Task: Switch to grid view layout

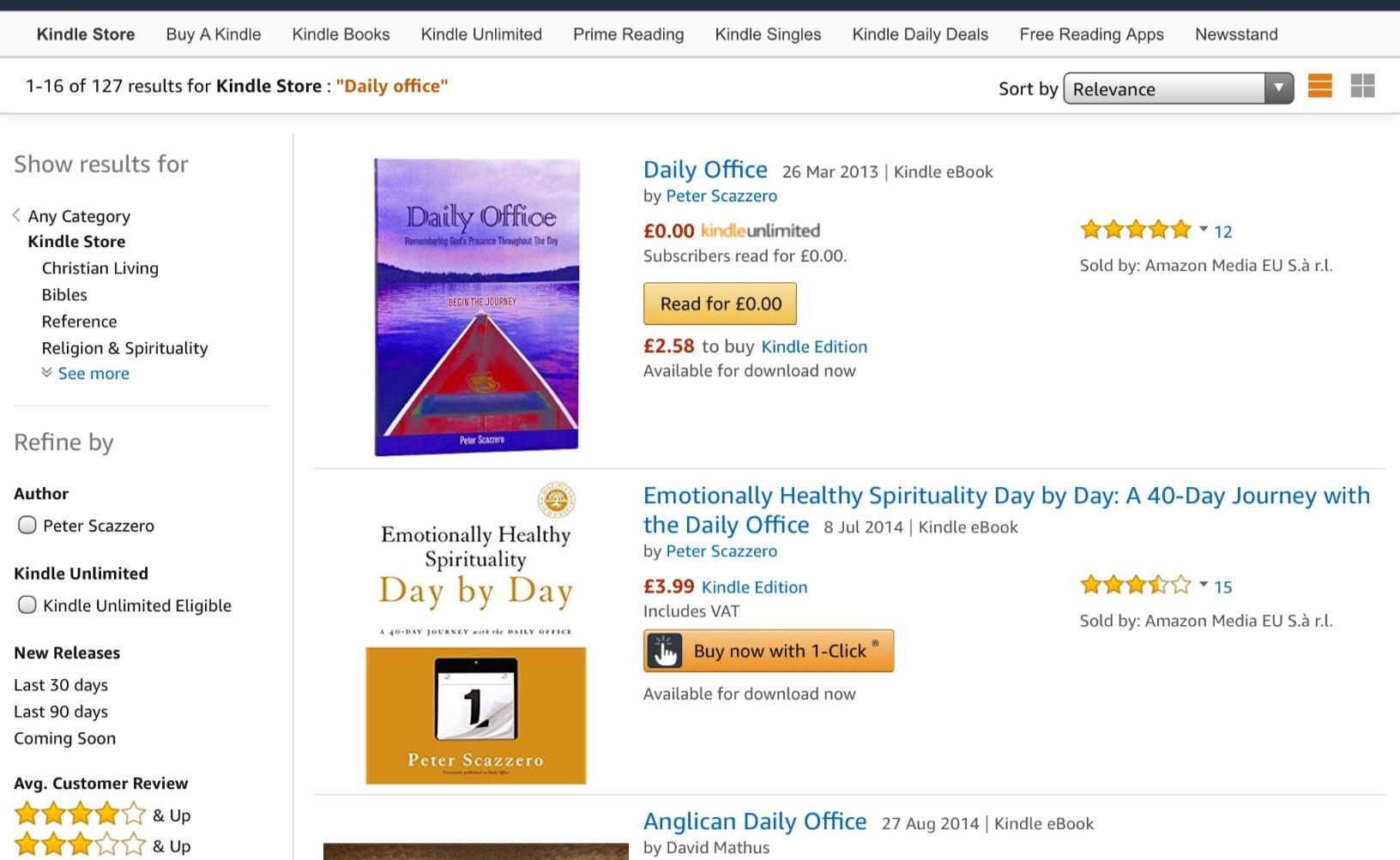Action: (1361, 86)
